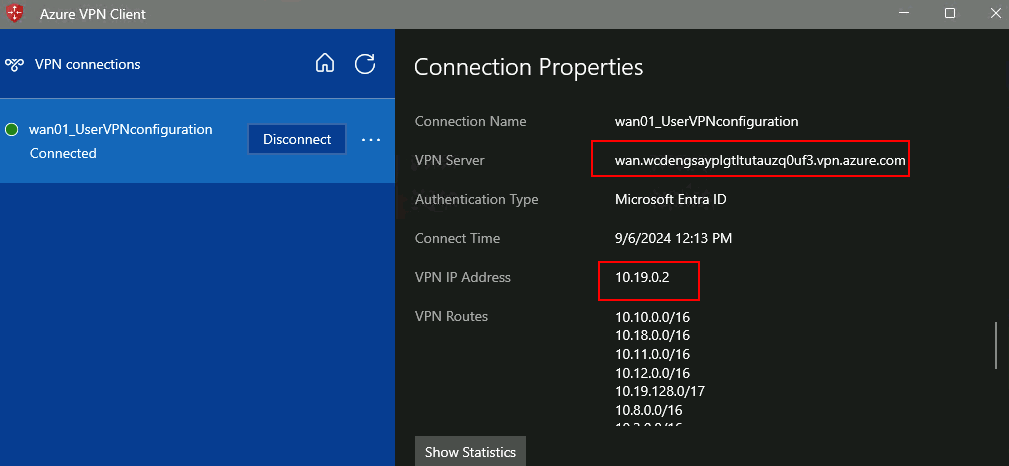Select the wan01_UserVPNconfiguration connection entry

pyautogui.click(x=197, y=140)
